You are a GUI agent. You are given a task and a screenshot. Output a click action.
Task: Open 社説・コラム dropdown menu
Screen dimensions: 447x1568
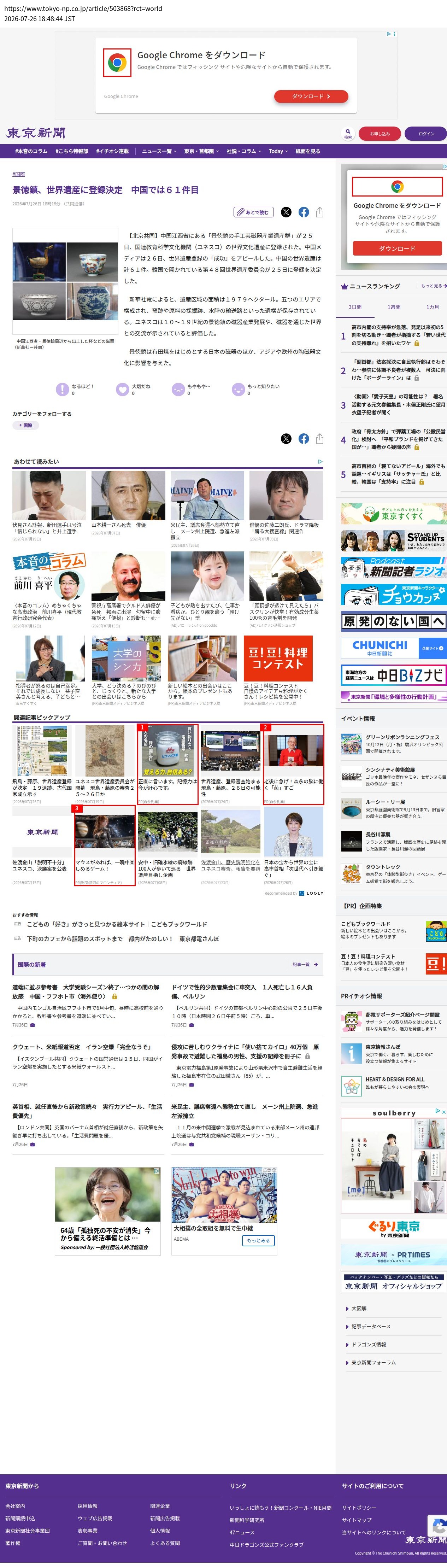(244, 151)
